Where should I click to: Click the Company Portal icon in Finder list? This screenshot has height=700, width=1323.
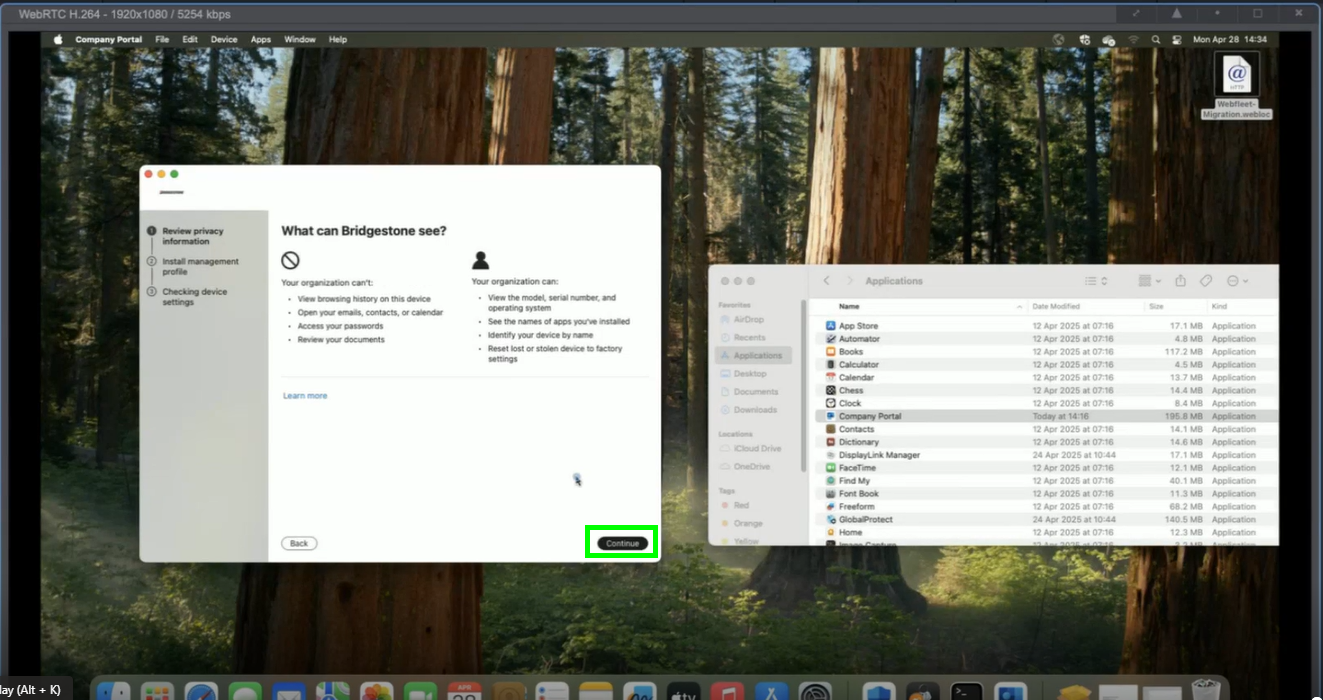click(831, 416)
